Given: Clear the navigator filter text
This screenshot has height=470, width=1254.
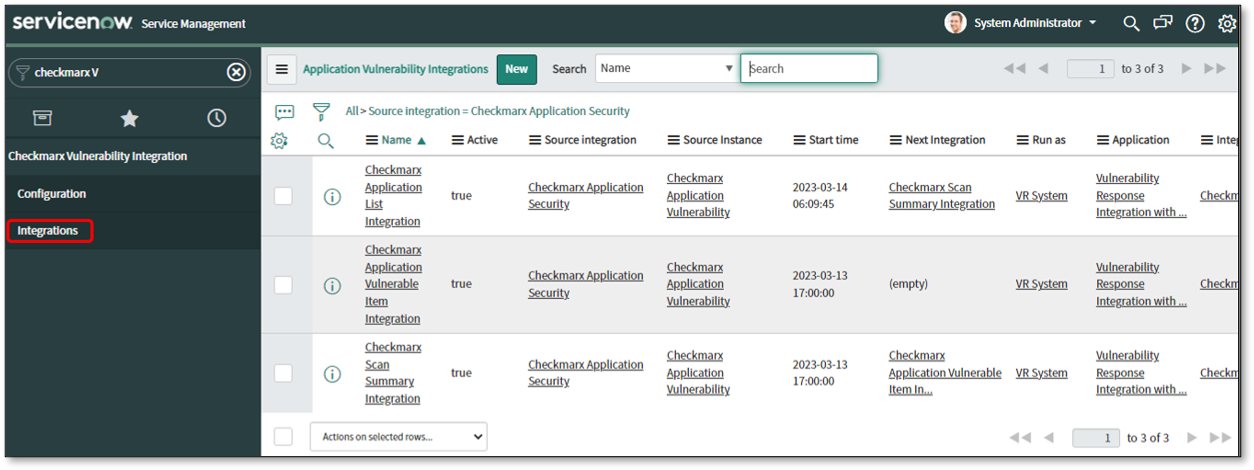Looking at the screenshot, I should 236,72.
